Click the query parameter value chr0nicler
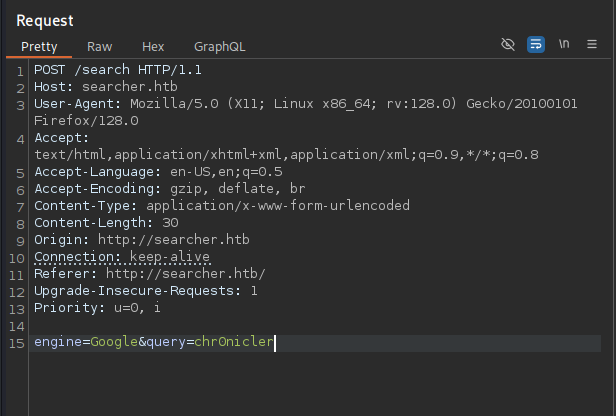 tap(234, 342)
